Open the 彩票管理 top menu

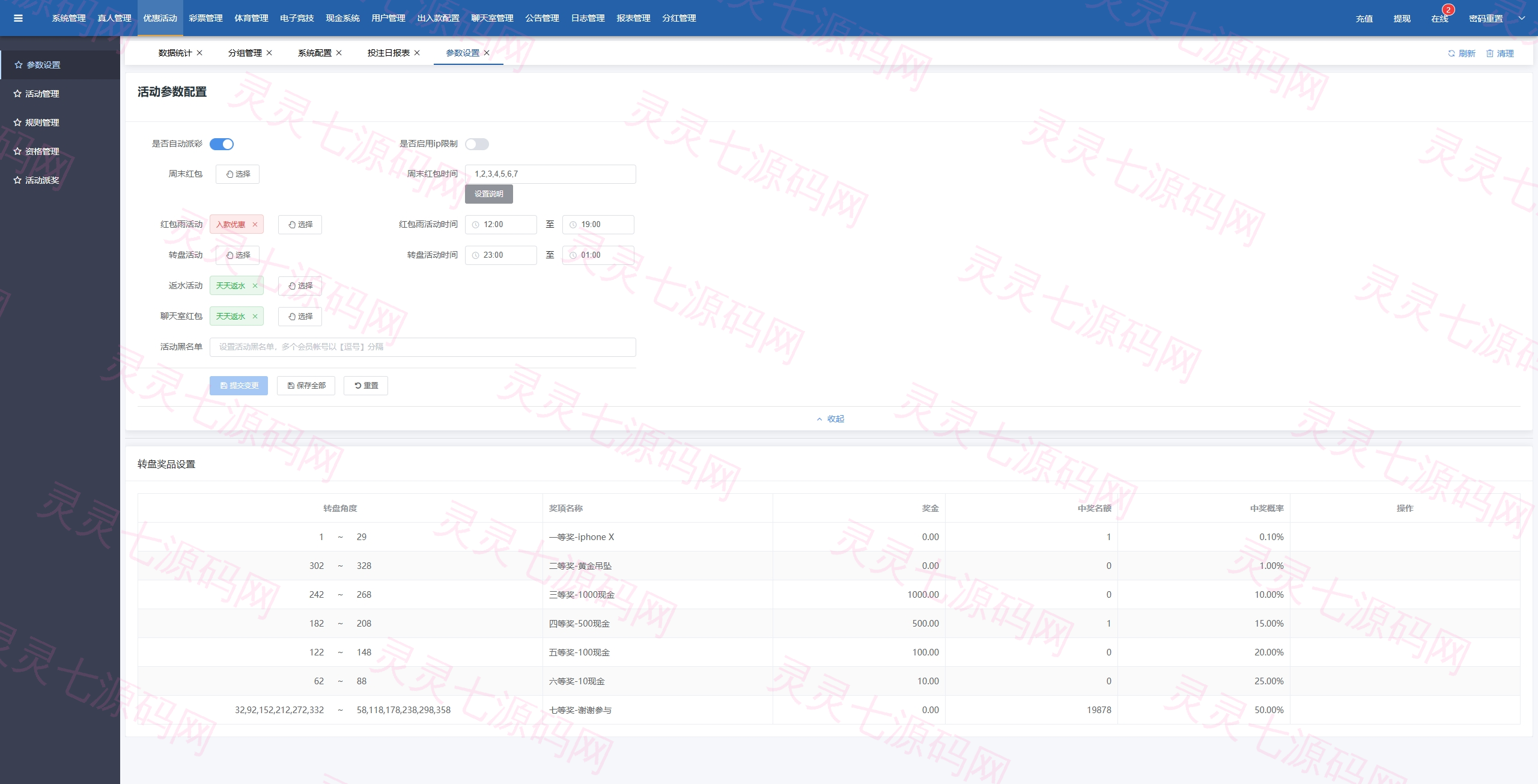point(205,18)
